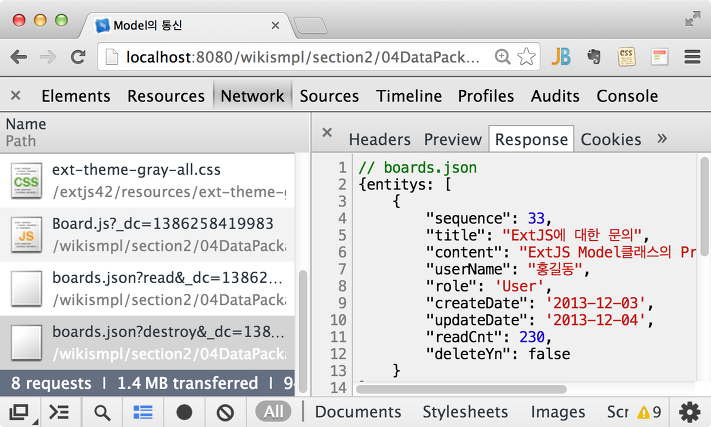Click the "1.4 MB transferred" status text
The image size is (711, 427).
coord(187,383)
